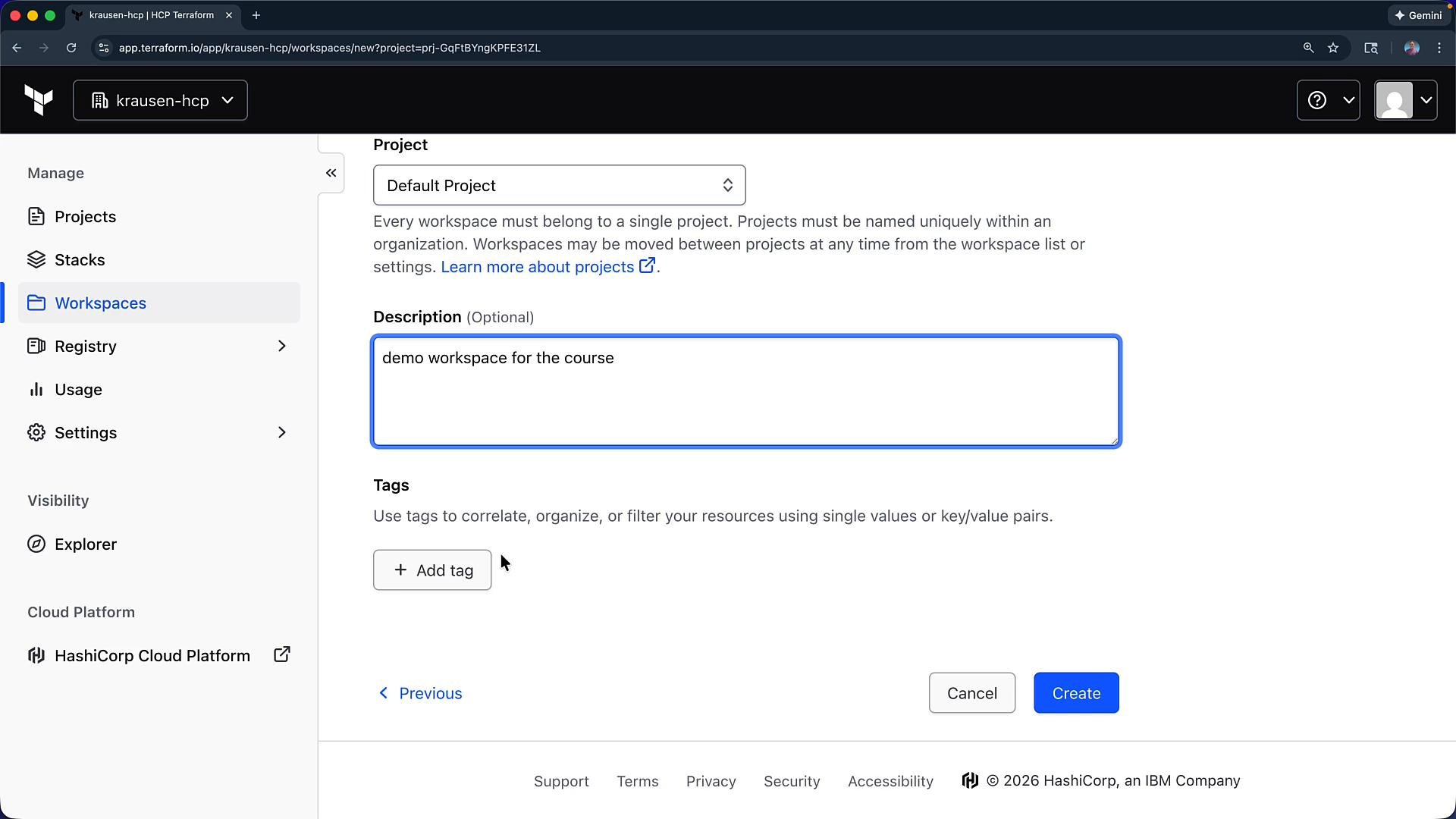Click the Add tag button
This screenshot has height=819, width=1456.
pos(432,570)
